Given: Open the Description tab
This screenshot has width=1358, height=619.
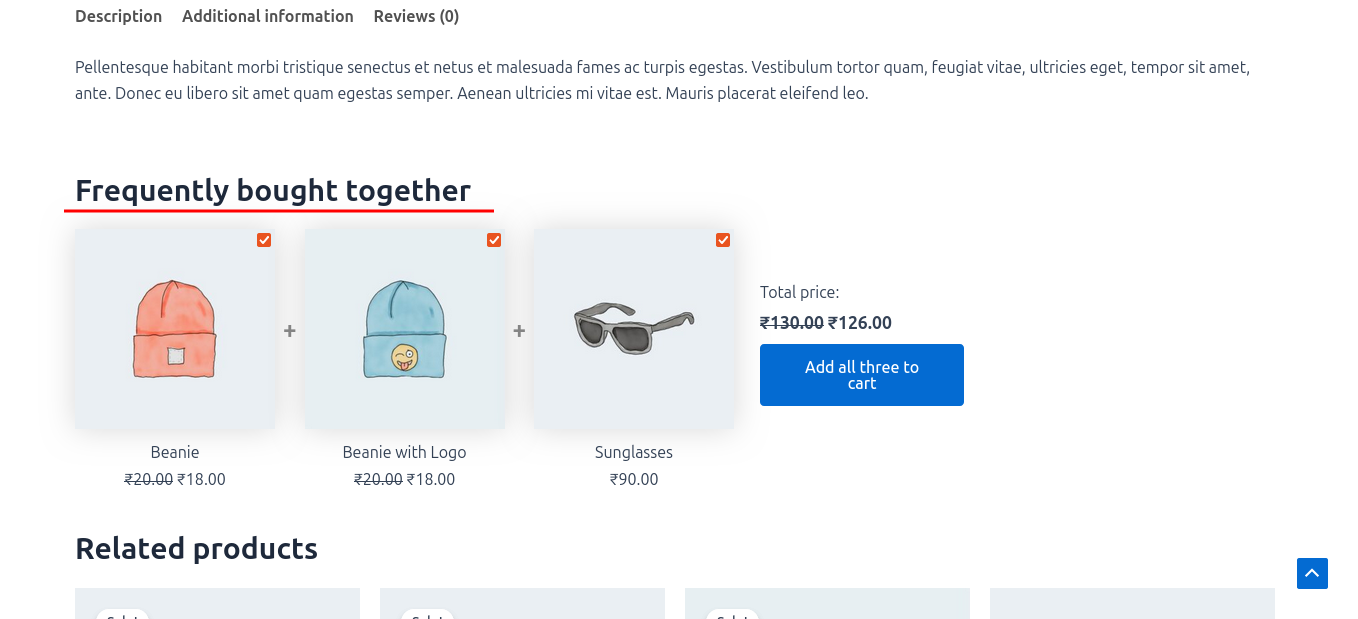Looking at the screenshot, I should (118, 16).
